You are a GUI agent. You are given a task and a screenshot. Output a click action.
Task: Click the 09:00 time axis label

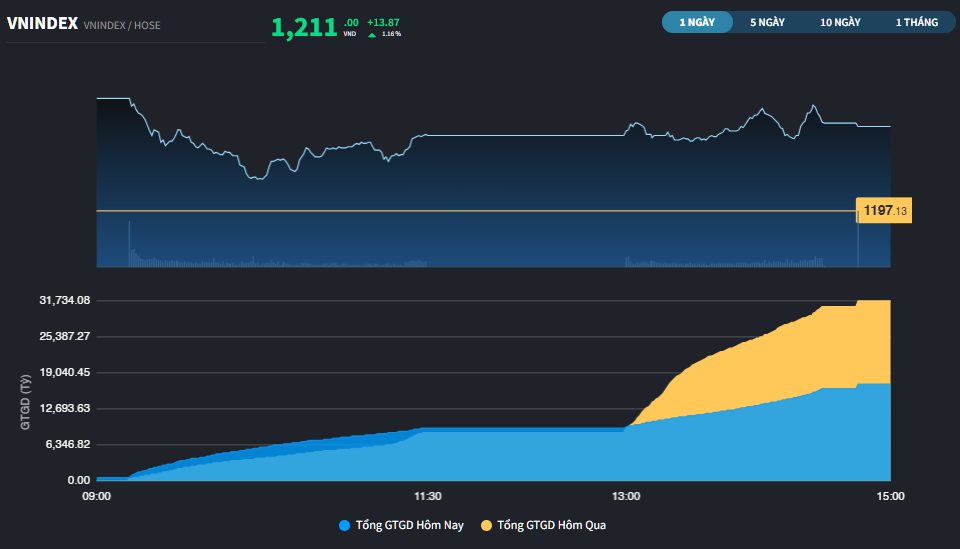click(97, 496)
